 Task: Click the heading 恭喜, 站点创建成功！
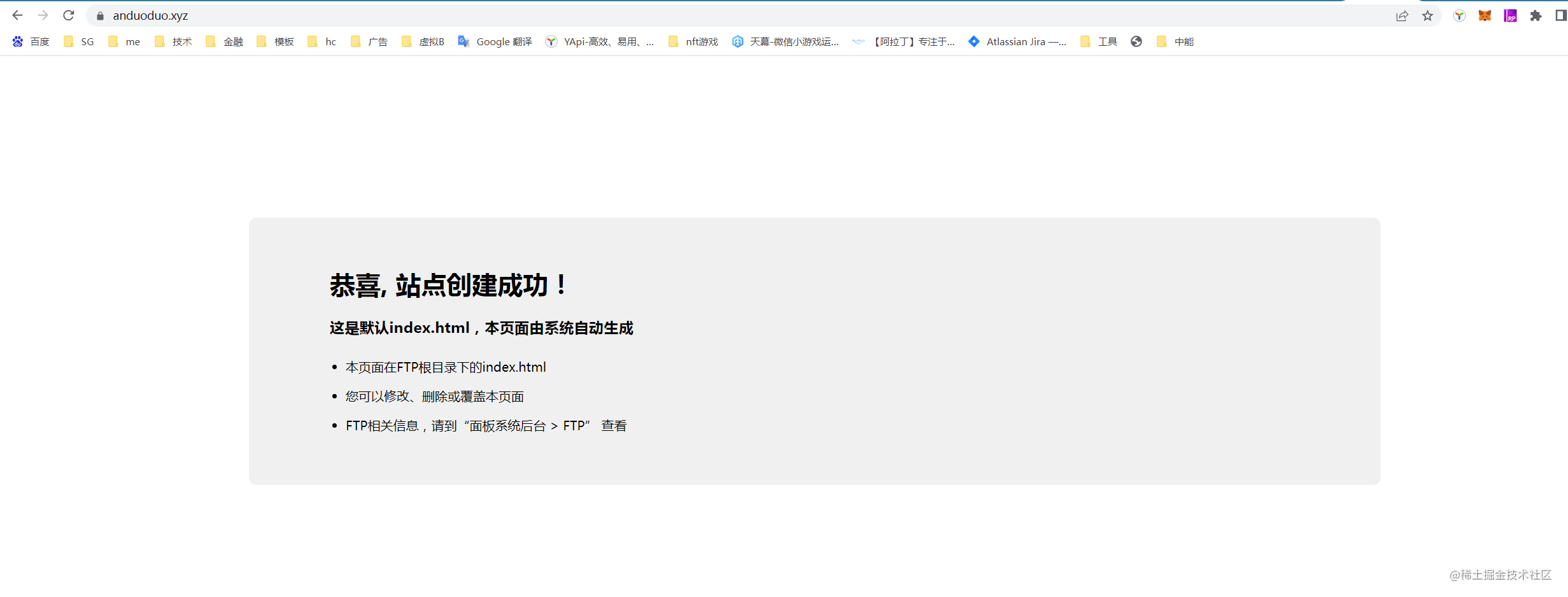pyautogui.click(x=449, y=285)
